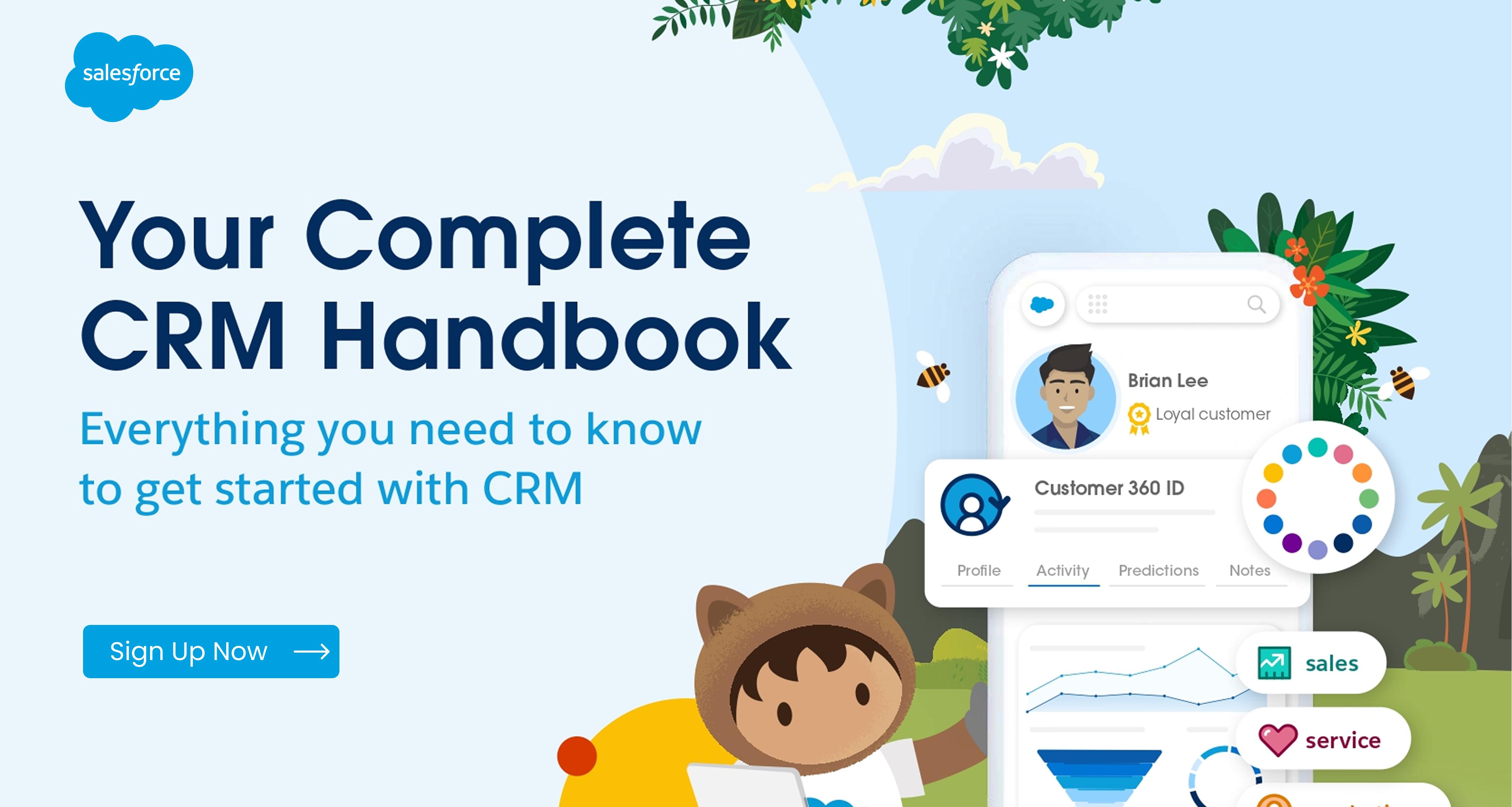
Task: Switch to the Profile tab
Action: click(x=979, y=570)
